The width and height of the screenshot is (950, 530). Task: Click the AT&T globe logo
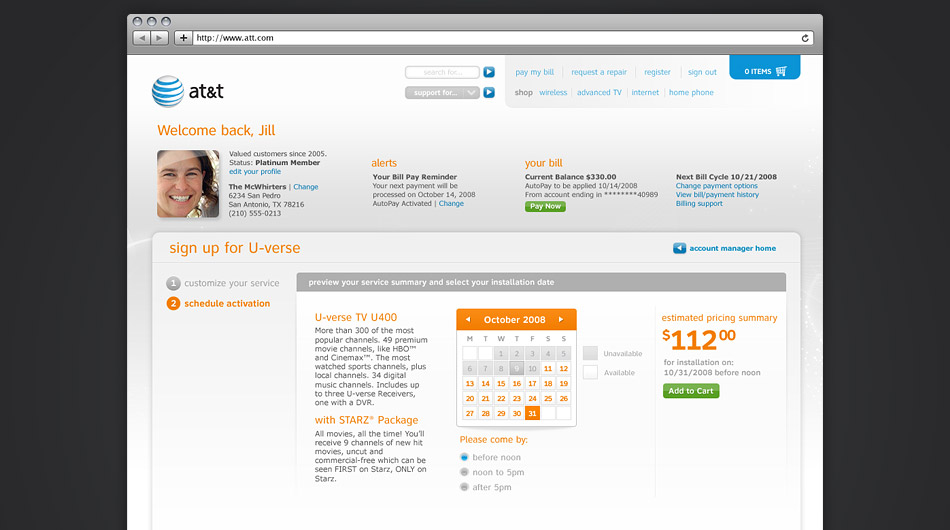click(x=167, y=91)
